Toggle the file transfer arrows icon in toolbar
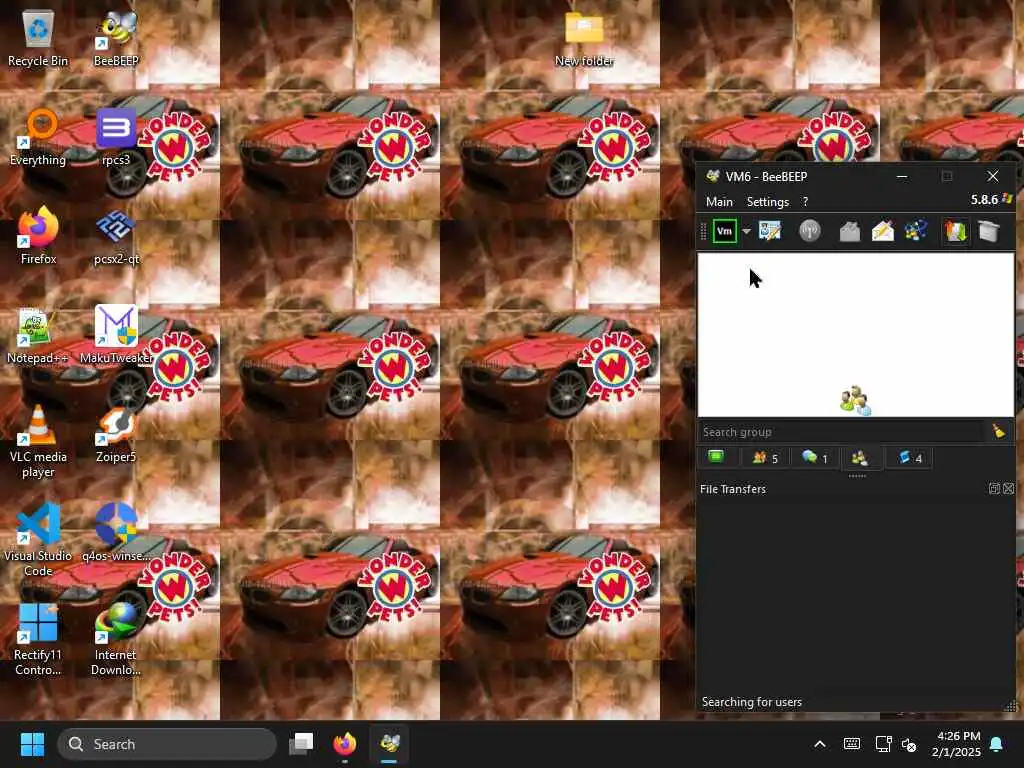Screen dimensions: 1024x768 coord(955,231)
